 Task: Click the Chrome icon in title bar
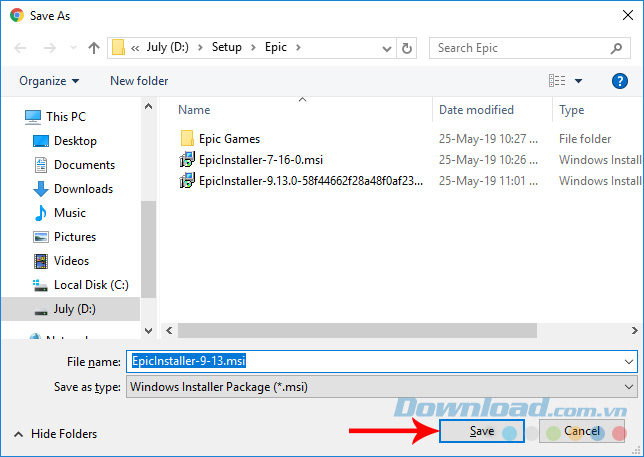pyautogui.click(x=17, y=16)
